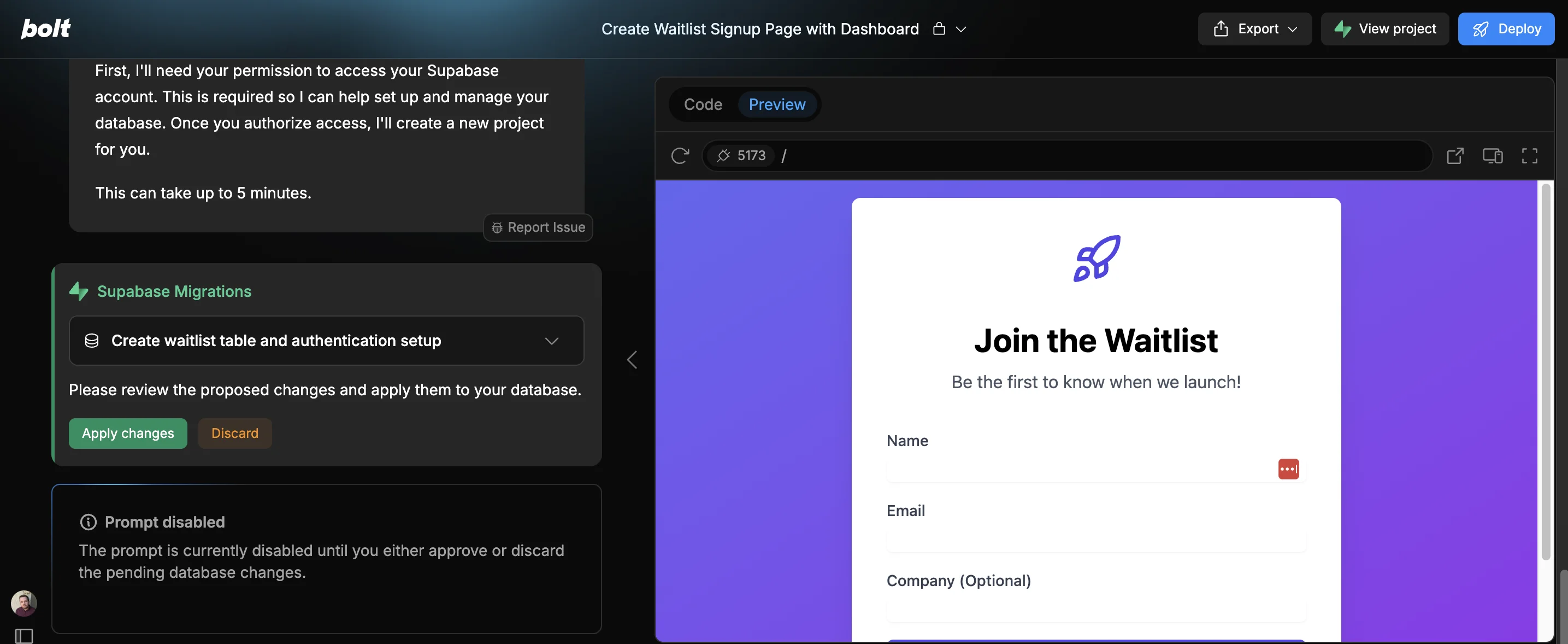Click the Deploy button
This screenshot has height=644, width=1568.
(1505, 28)
